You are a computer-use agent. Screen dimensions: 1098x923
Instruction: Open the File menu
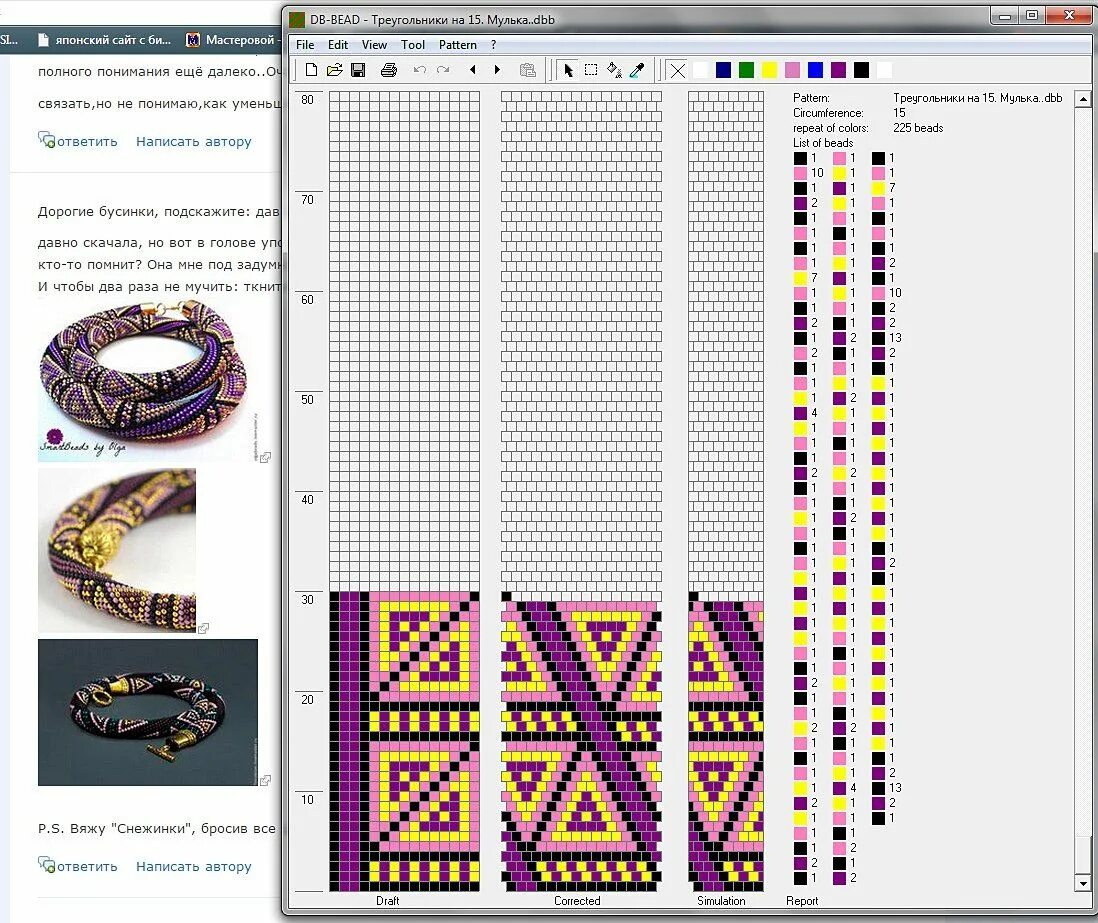coord(305,45)
